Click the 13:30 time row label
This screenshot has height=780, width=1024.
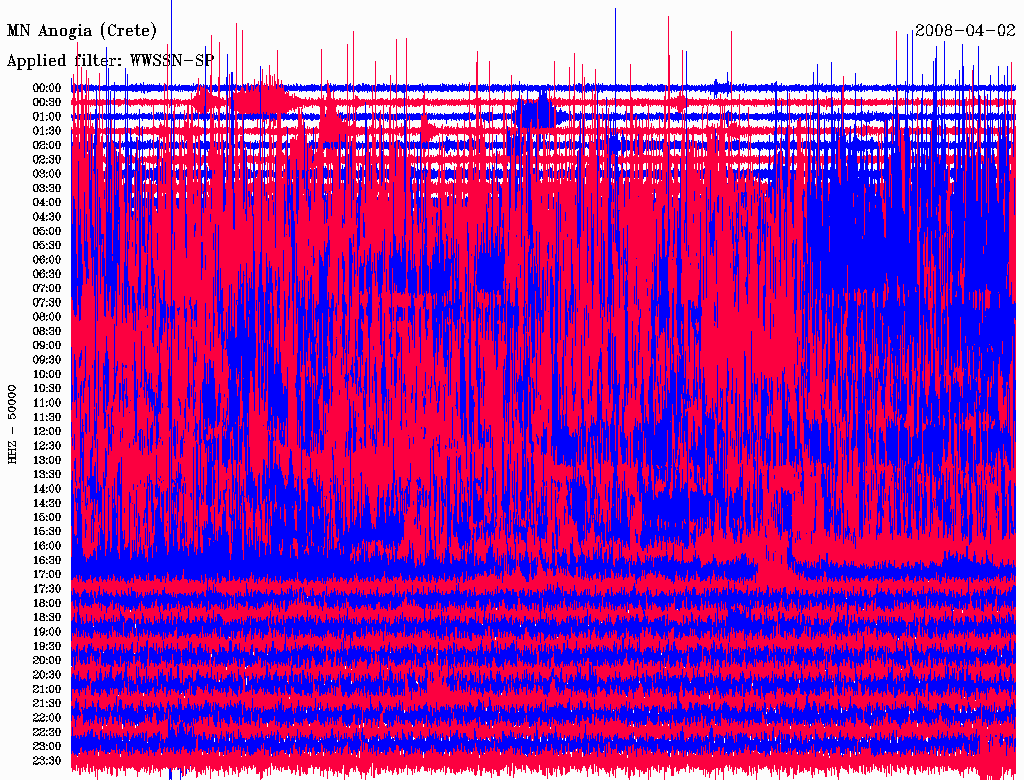point(47,474)
